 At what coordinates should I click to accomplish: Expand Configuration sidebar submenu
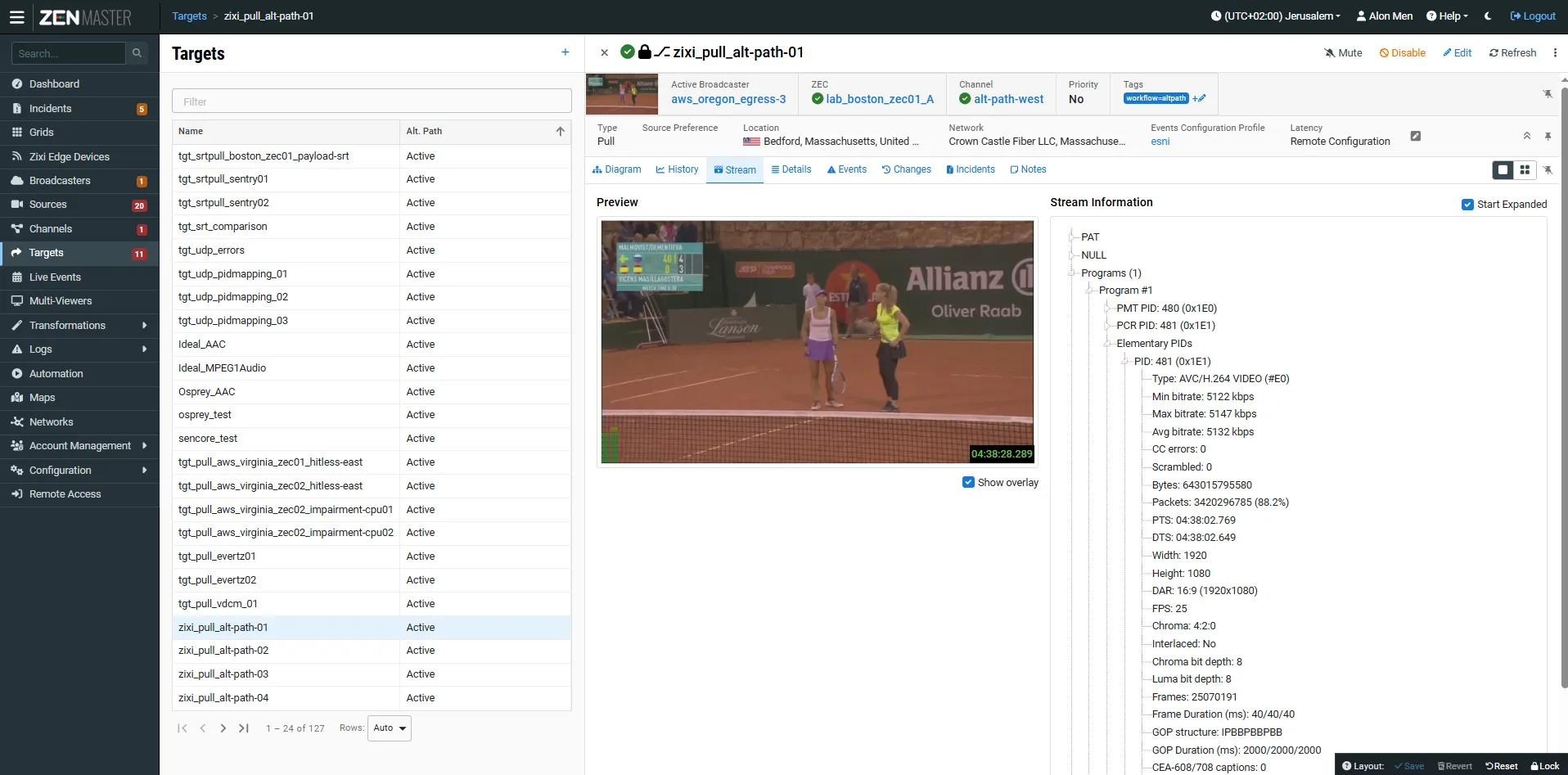click(x=79, y=470)
